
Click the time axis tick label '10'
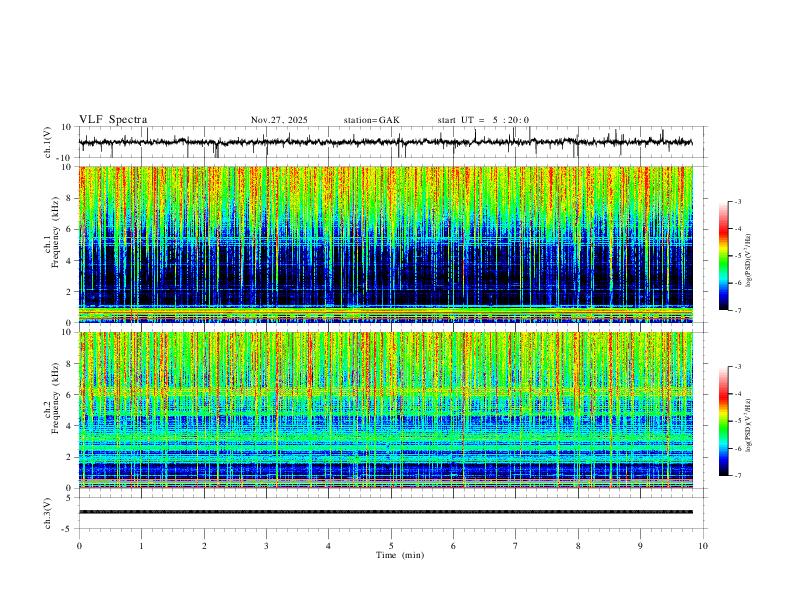tap(703, 546)
